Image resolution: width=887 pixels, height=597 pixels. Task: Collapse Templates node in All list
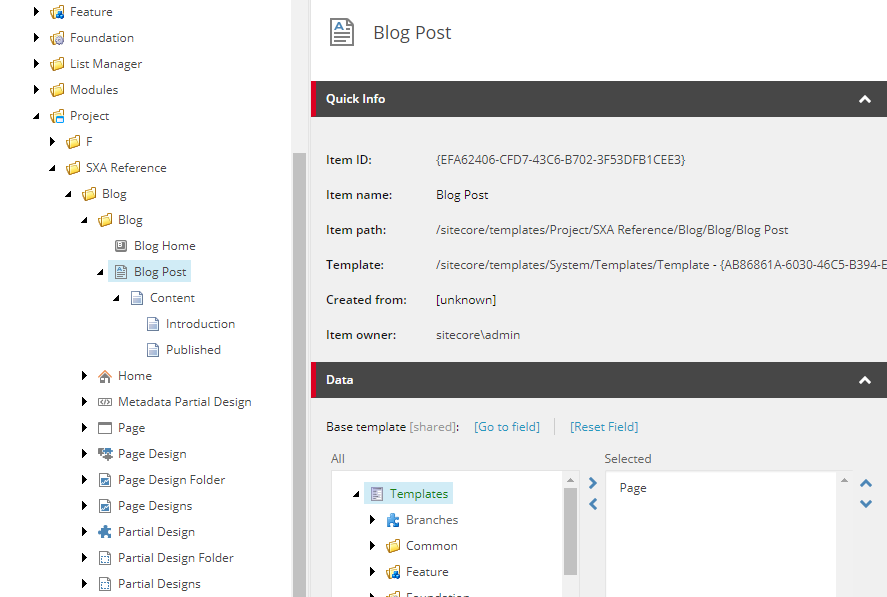click(x=356, y=495)
